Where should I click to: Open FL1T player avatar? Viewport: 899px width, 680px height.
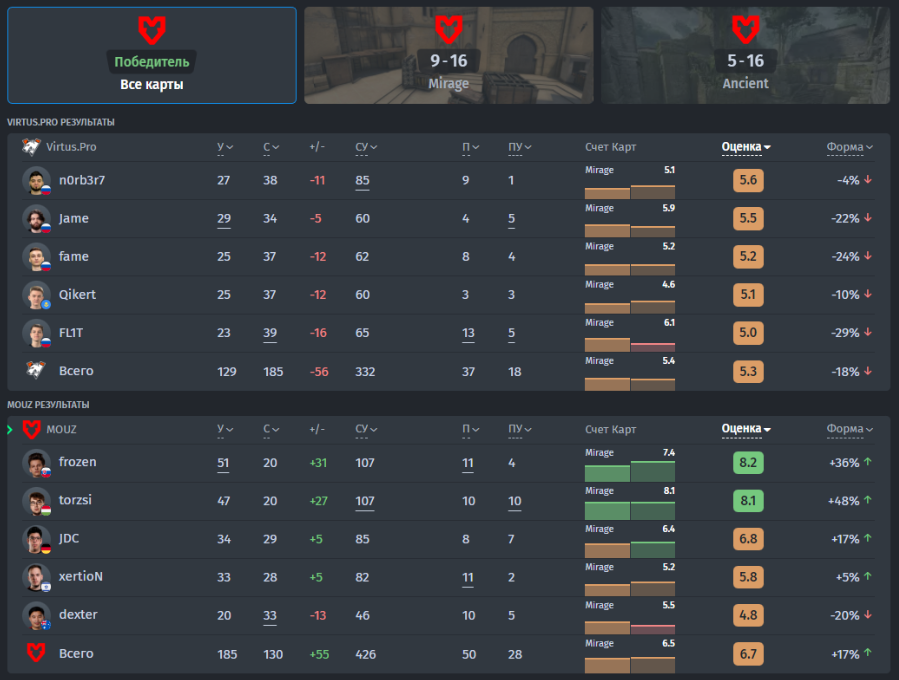37,333
